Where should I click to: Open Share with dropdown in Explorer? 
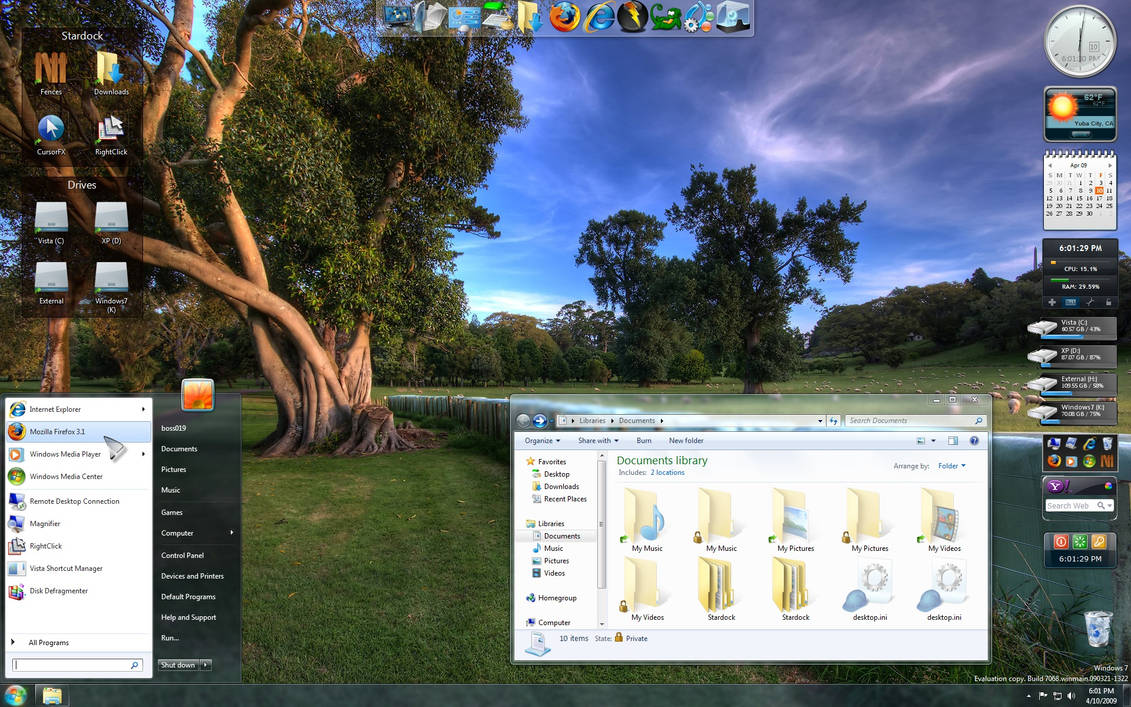coord(598,440)
